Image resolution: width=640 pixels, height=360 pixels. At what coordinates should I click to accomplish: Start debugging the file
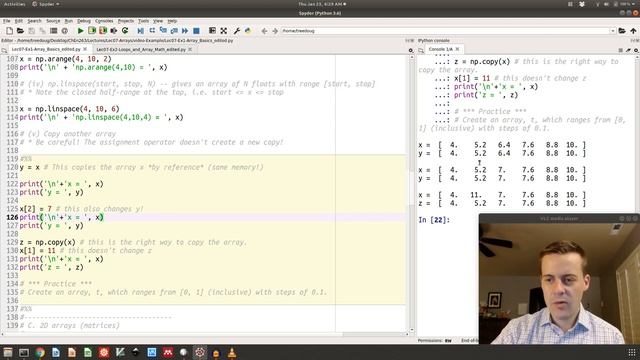click(x=140, y=31)
